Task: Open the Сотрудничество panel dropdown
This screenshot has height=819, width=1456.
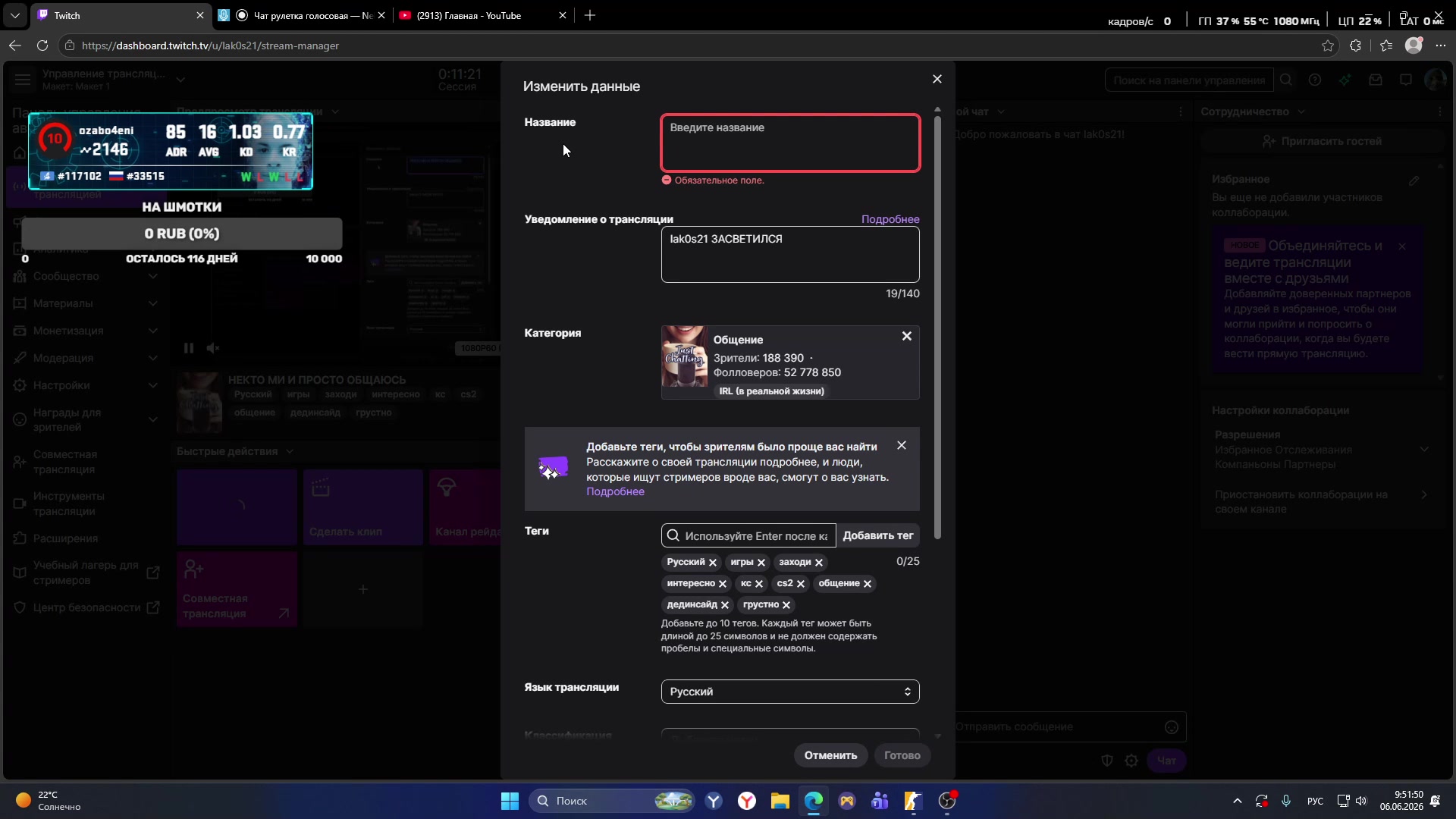Action: (x=1301, y=111)
